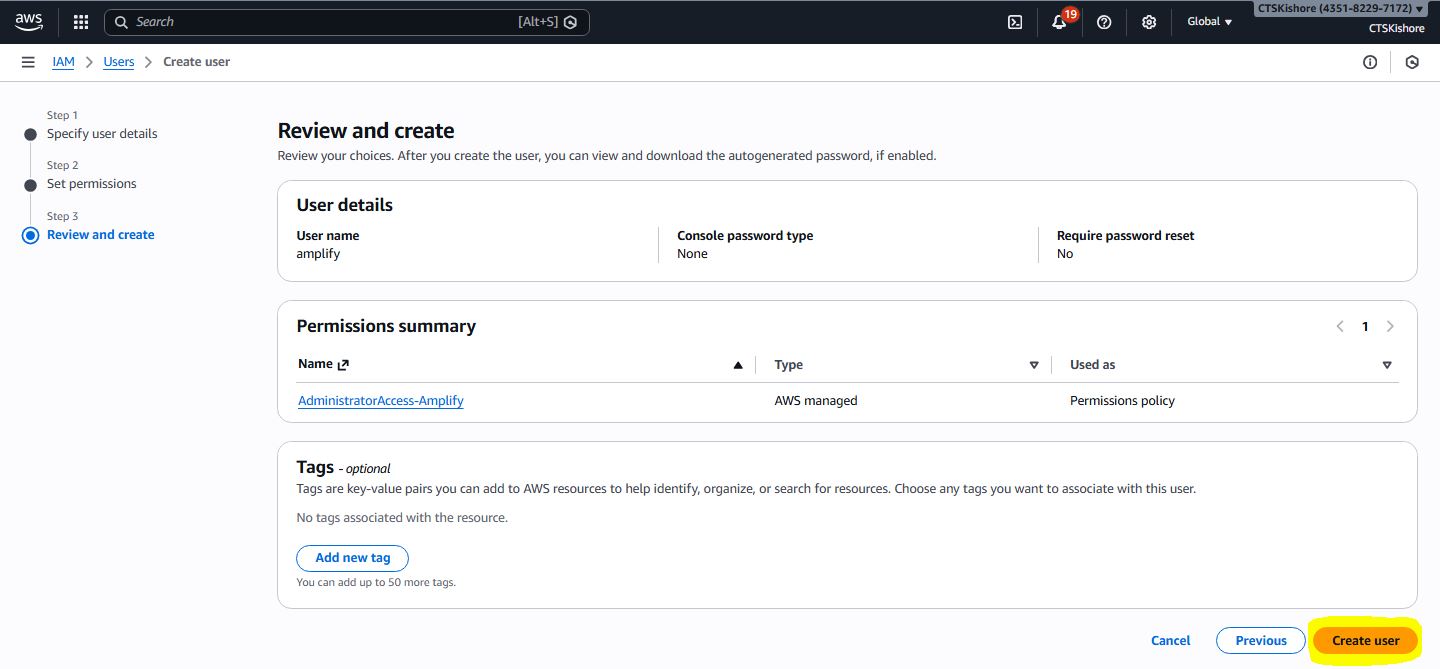
Task: Open the services grid menu icon
Action: (81, 22)
